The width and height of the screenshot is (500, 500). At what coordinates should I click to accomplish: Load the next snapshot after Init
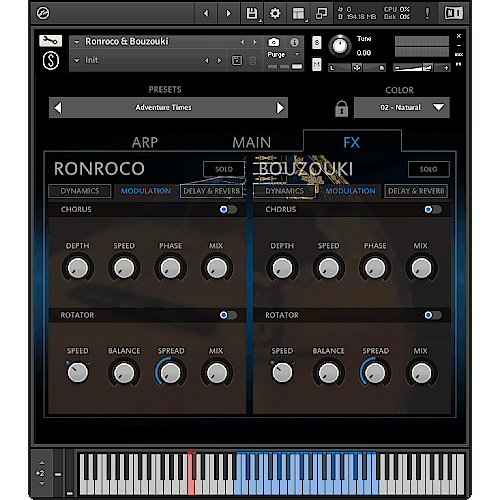point(219,60)
